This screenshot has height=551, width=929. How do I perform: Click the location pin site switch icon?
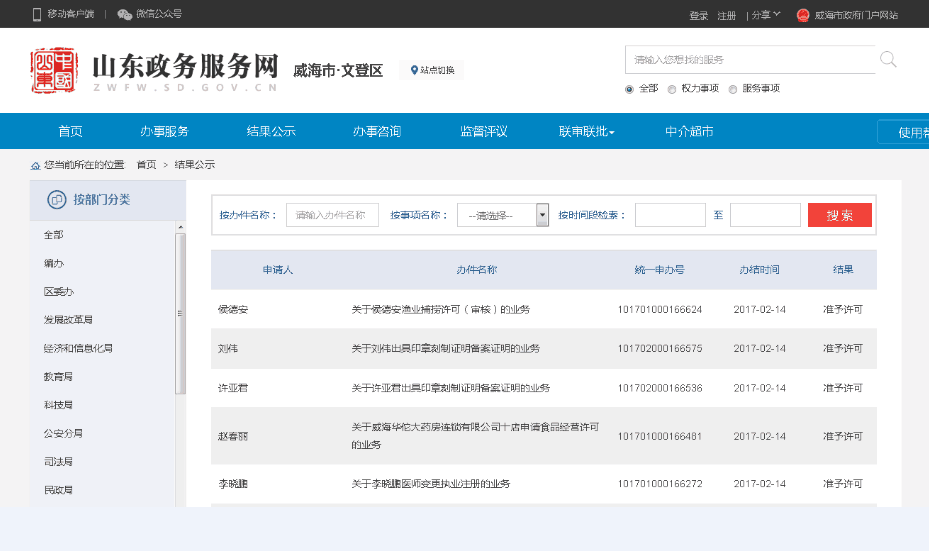coord(414,70)
